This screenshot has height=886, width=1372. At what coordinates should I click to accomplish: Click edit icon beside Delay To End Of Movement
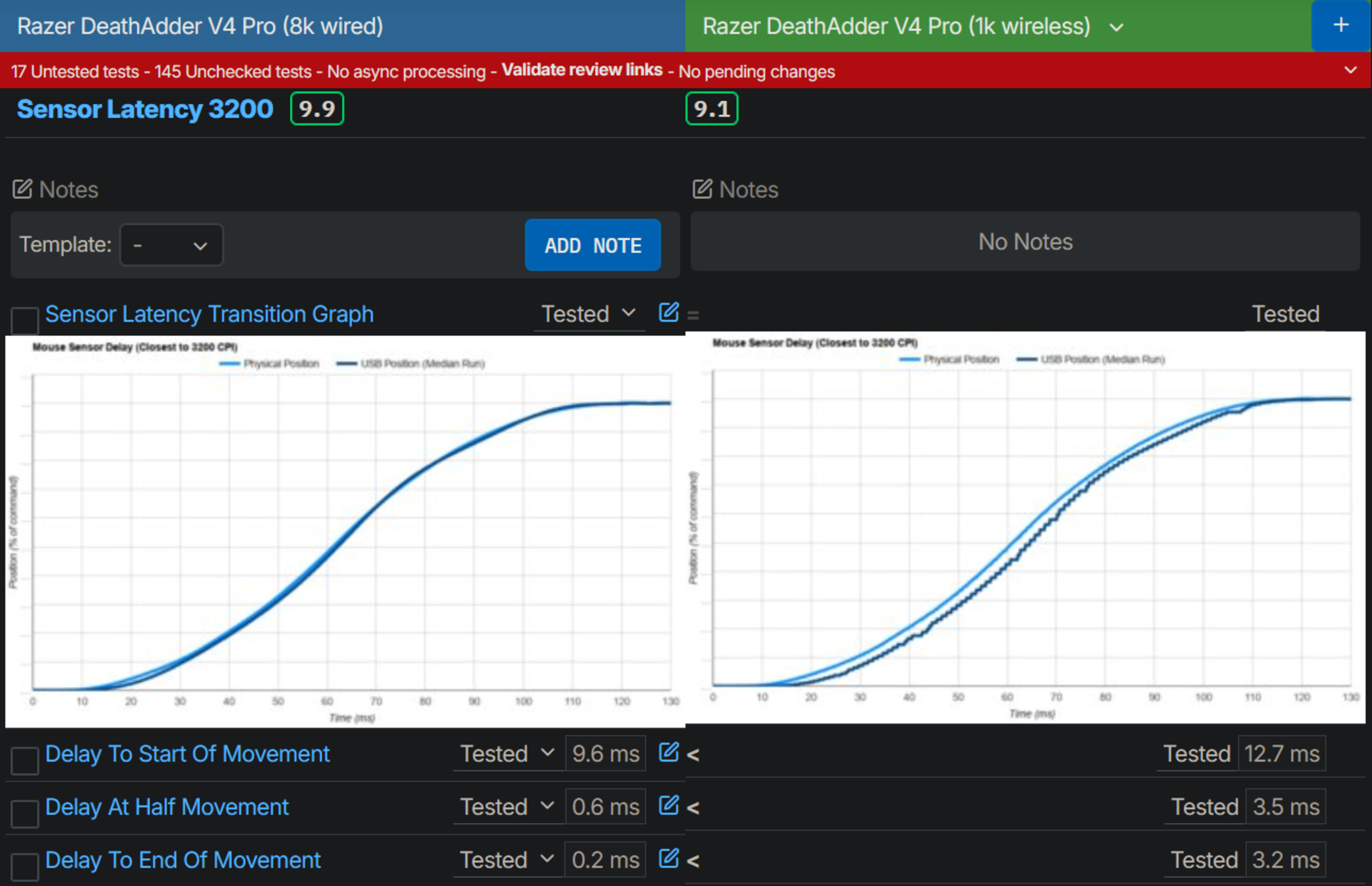pyautogui.click(x=668, y=859)
